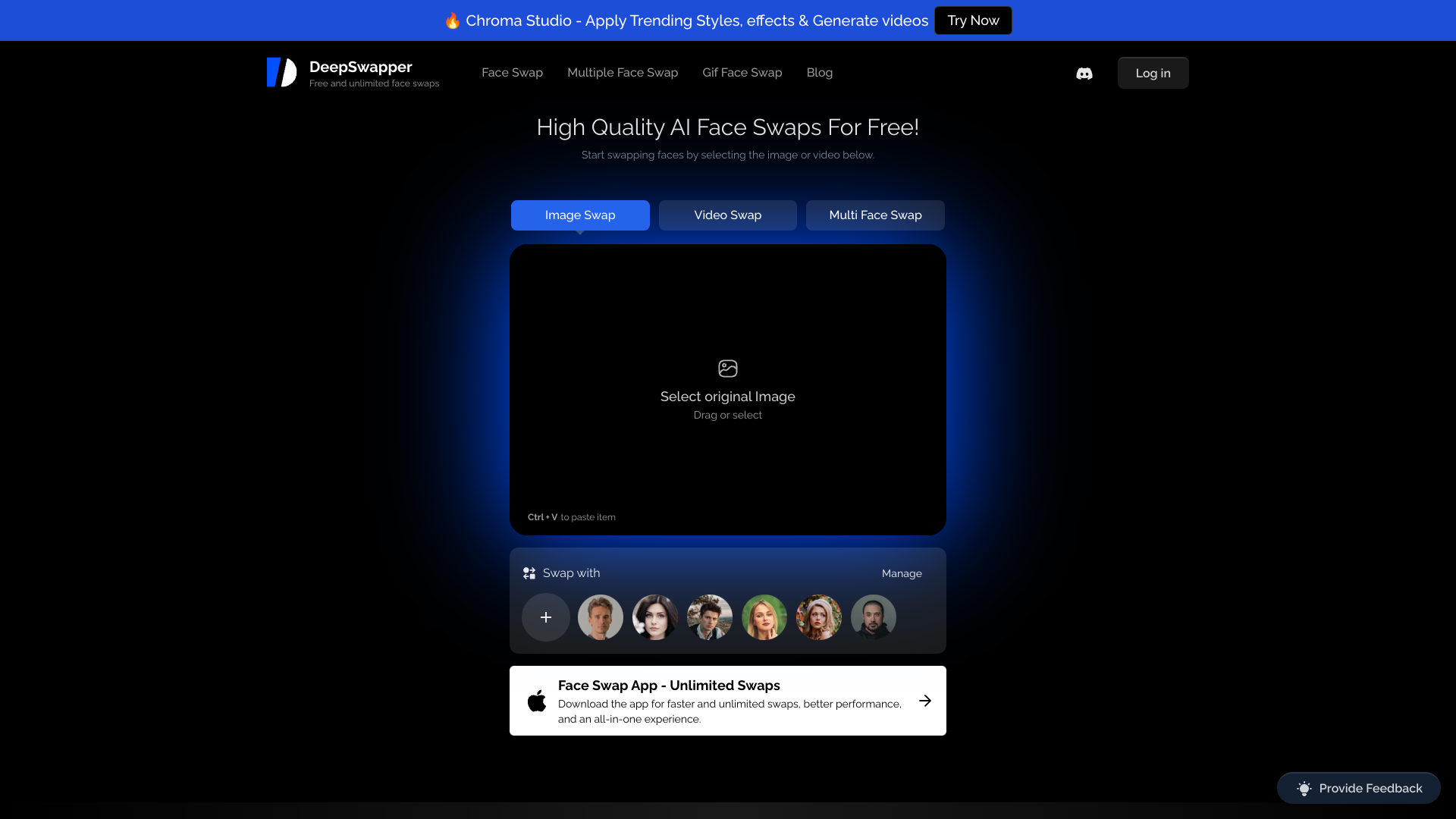
Task: Click the Log in button
Action: 1153,73
